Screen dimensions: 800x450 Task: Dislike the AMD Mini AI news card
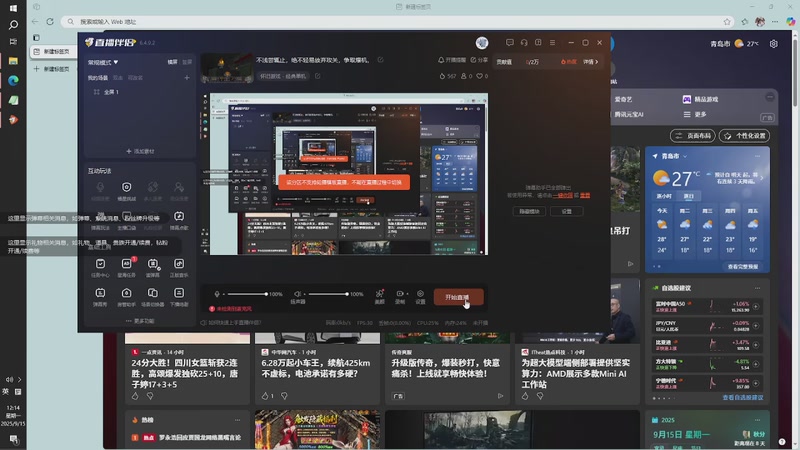pyautogui.click(x=540, y=395)
